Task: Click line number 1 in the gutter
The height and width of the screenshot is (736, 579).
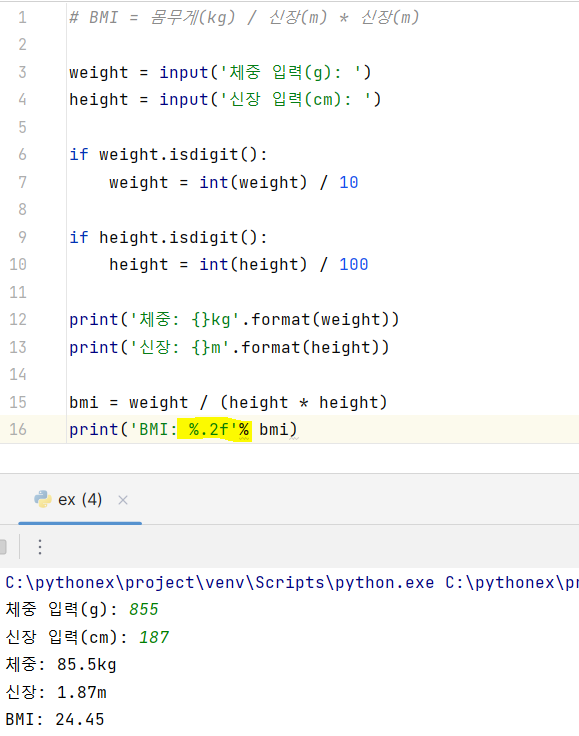Action: point(22,17)
